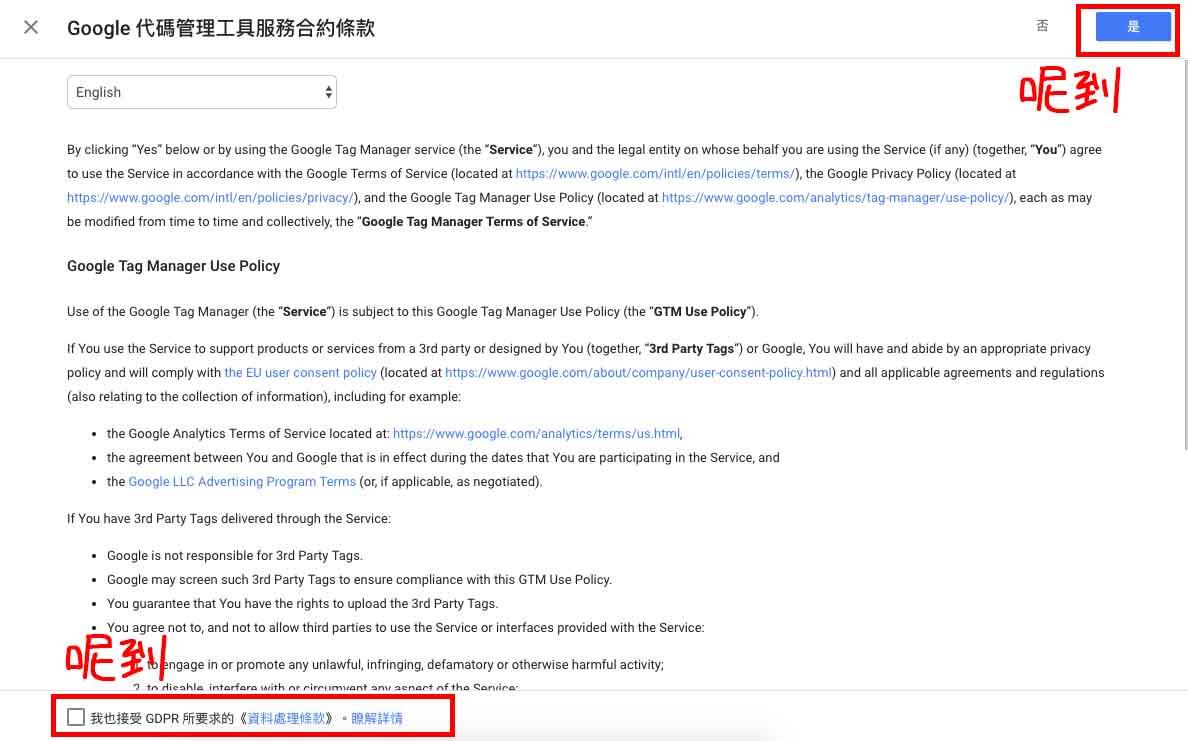Close the terms of service dialog
Screen dimensions: 1188x741
(x=31, y=27)
